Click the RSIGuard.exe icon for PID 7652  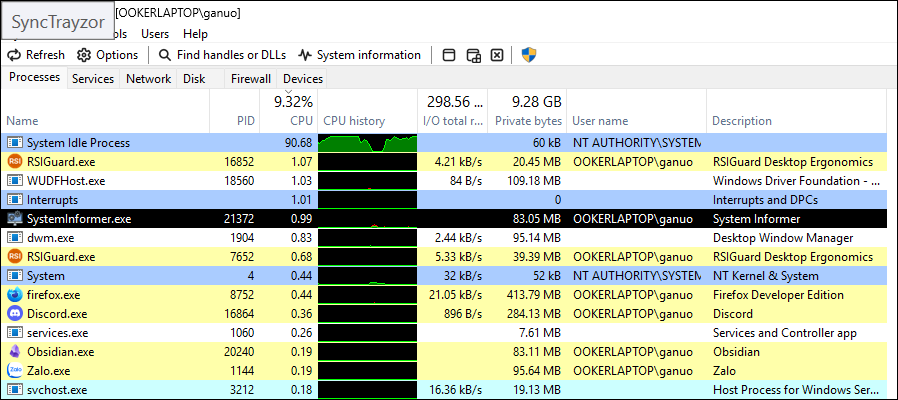[x=15, y=257]
